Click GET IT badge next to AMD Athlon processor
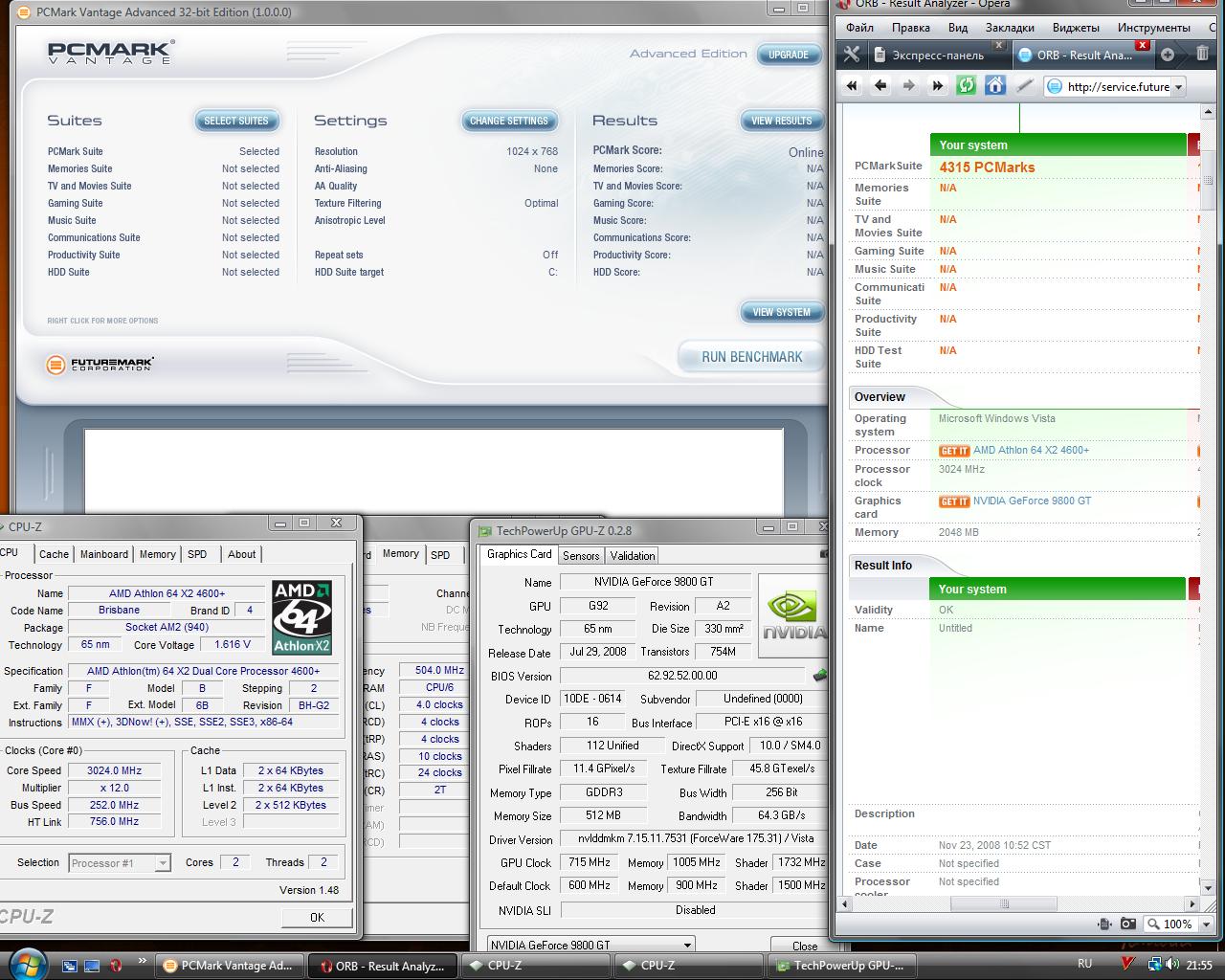 [954, 451]
